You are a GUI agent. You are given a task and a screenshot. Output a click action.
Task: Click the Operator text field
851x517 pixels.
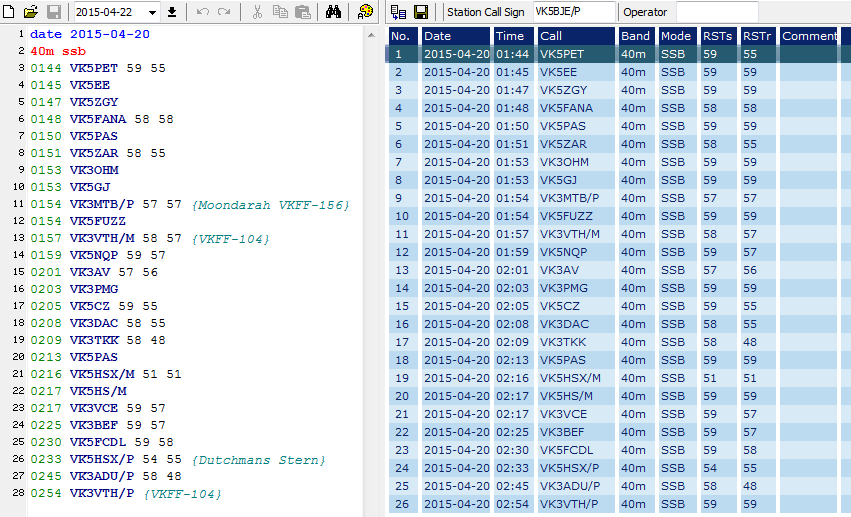pyautogui.click(x=716, y=12)
